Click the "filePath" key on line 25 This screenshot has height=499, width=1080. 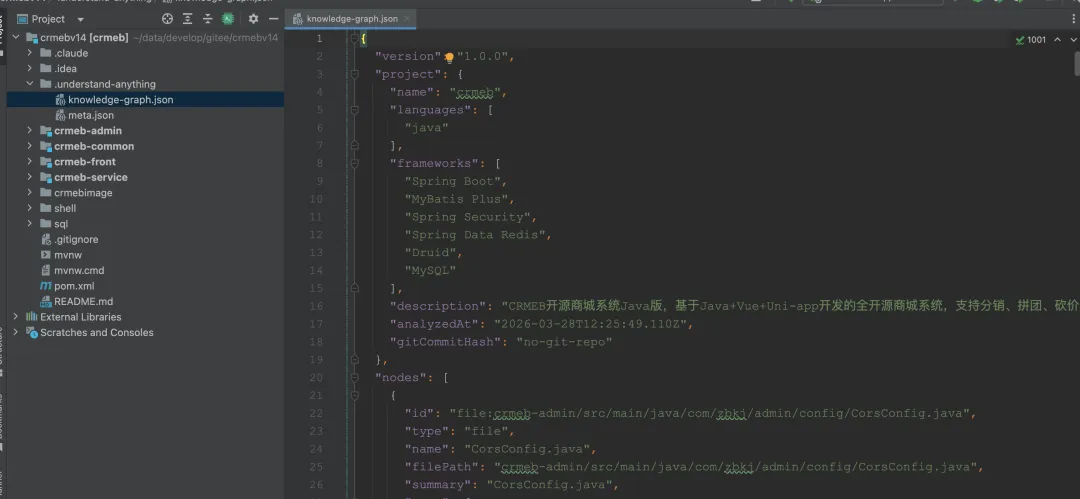(x=442, y=467)
